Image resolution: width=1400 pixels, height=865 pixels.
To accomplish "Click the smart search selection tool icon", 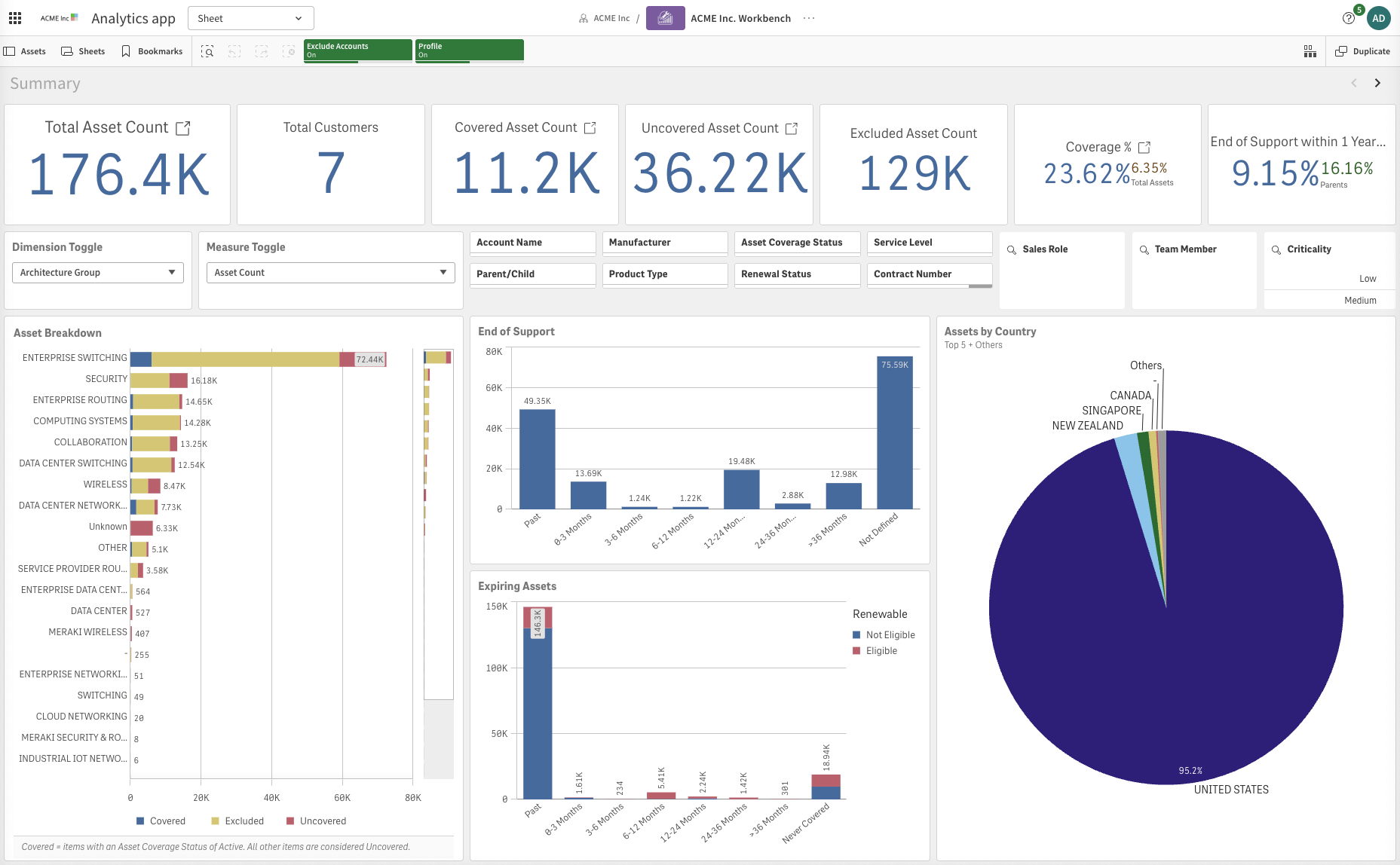I will click(207, 51).
